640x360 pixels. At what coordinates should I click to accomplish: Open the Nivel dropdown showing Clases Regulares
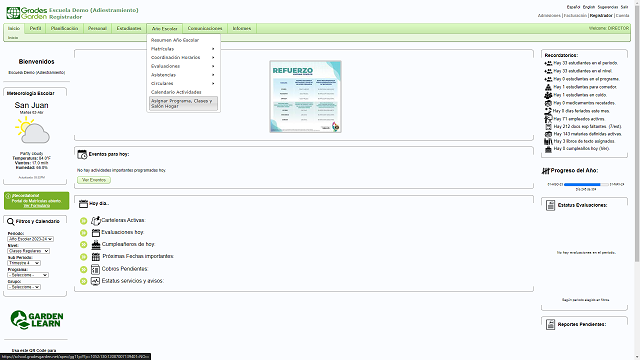coord(29,251)
